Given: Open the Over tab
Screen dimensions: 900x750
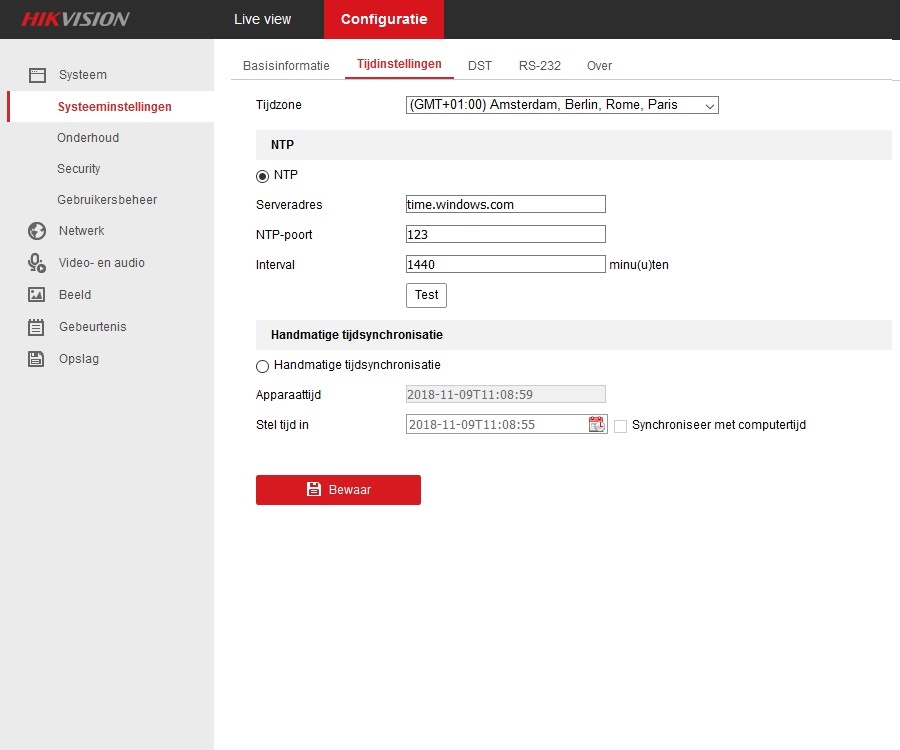Looking at the screenshot, I should (x=599, y=65).
